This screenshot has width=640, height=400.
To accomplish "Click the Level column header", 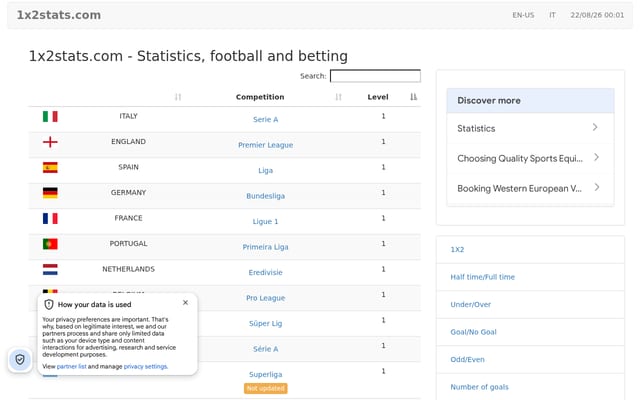I will pos(378,97).
